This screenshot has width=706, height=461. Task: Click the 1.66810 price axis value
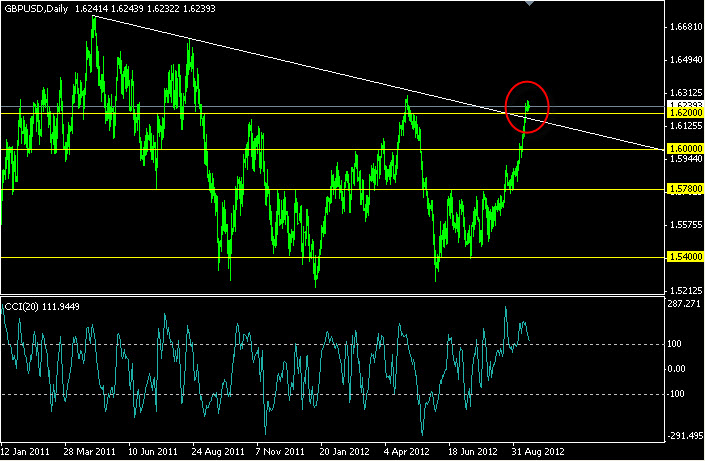pyautogui.click(x=686, y=27)
